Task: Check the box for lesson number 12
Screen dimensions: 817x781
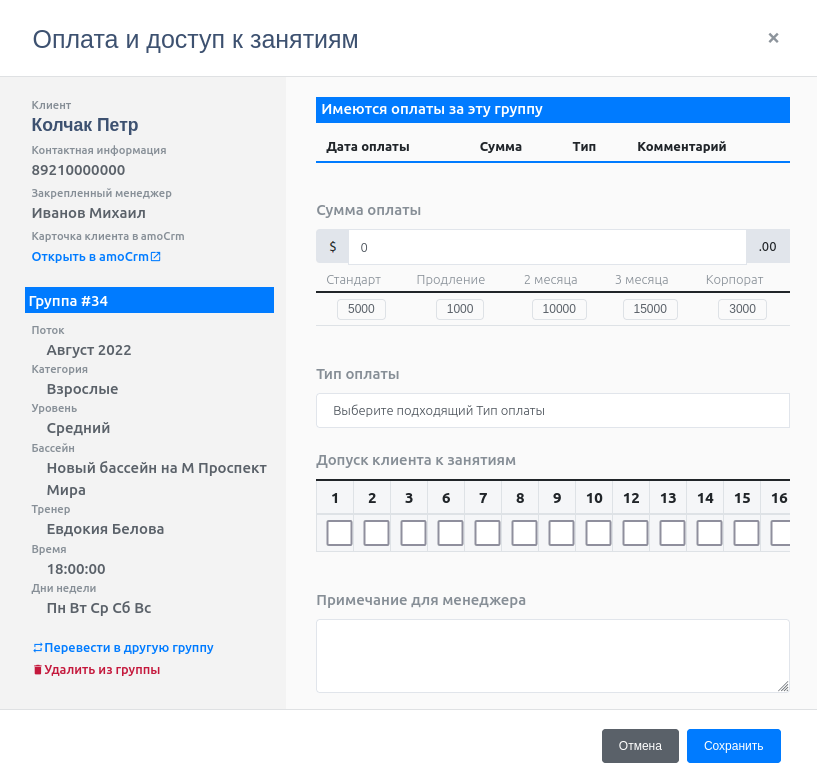Action: (x=630, y=533)
